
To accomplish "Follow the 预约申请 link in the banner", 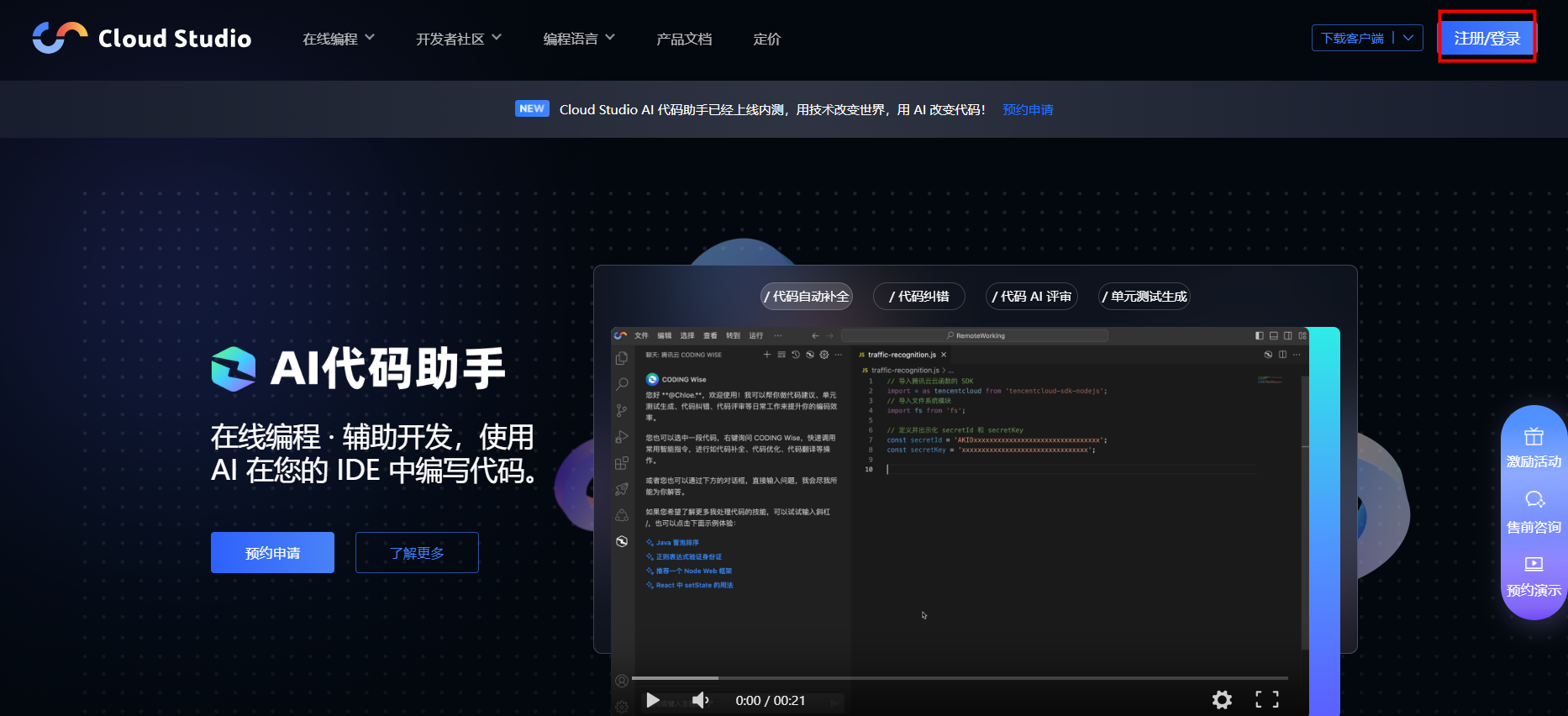I will click(x=1028, y=110).
